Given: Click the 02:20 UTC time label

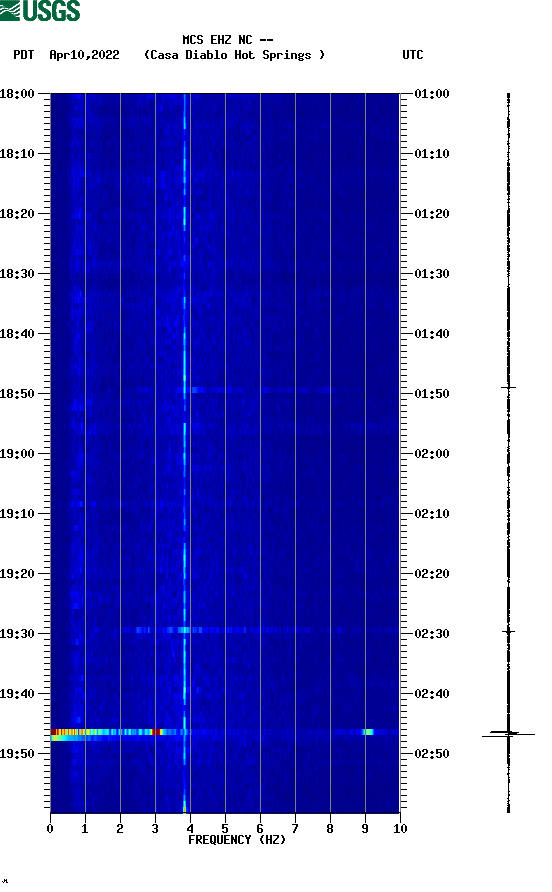Looking at the screenshot, I should tap(432, 574).
